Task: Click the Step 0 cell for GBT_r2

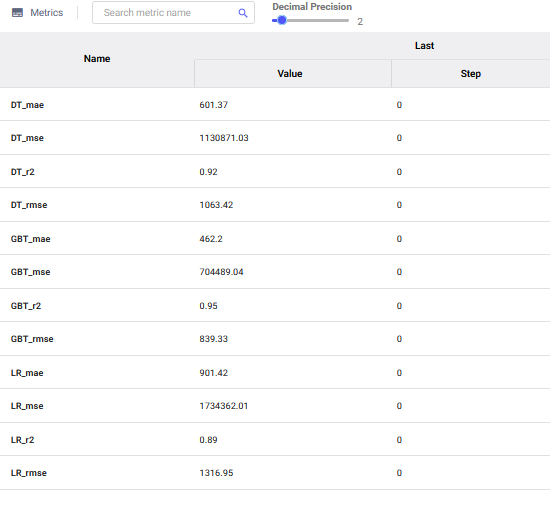Action: (x=399, y=306)
